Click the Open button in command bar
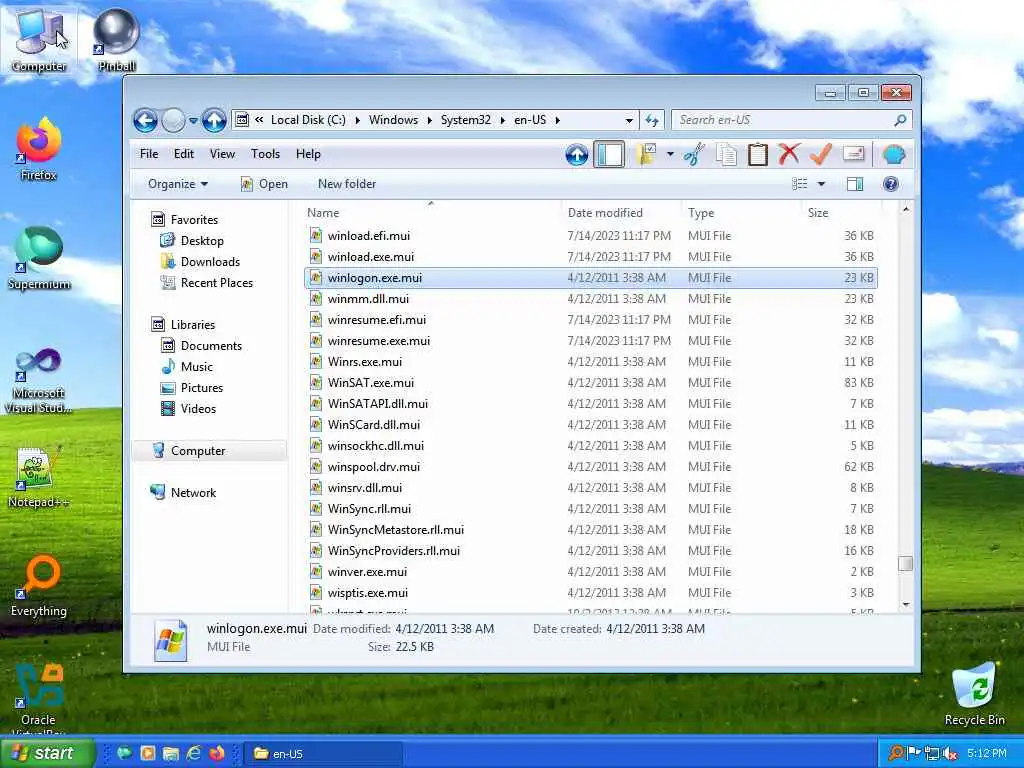Viewport: 1024px width, 768px height. 264,184
